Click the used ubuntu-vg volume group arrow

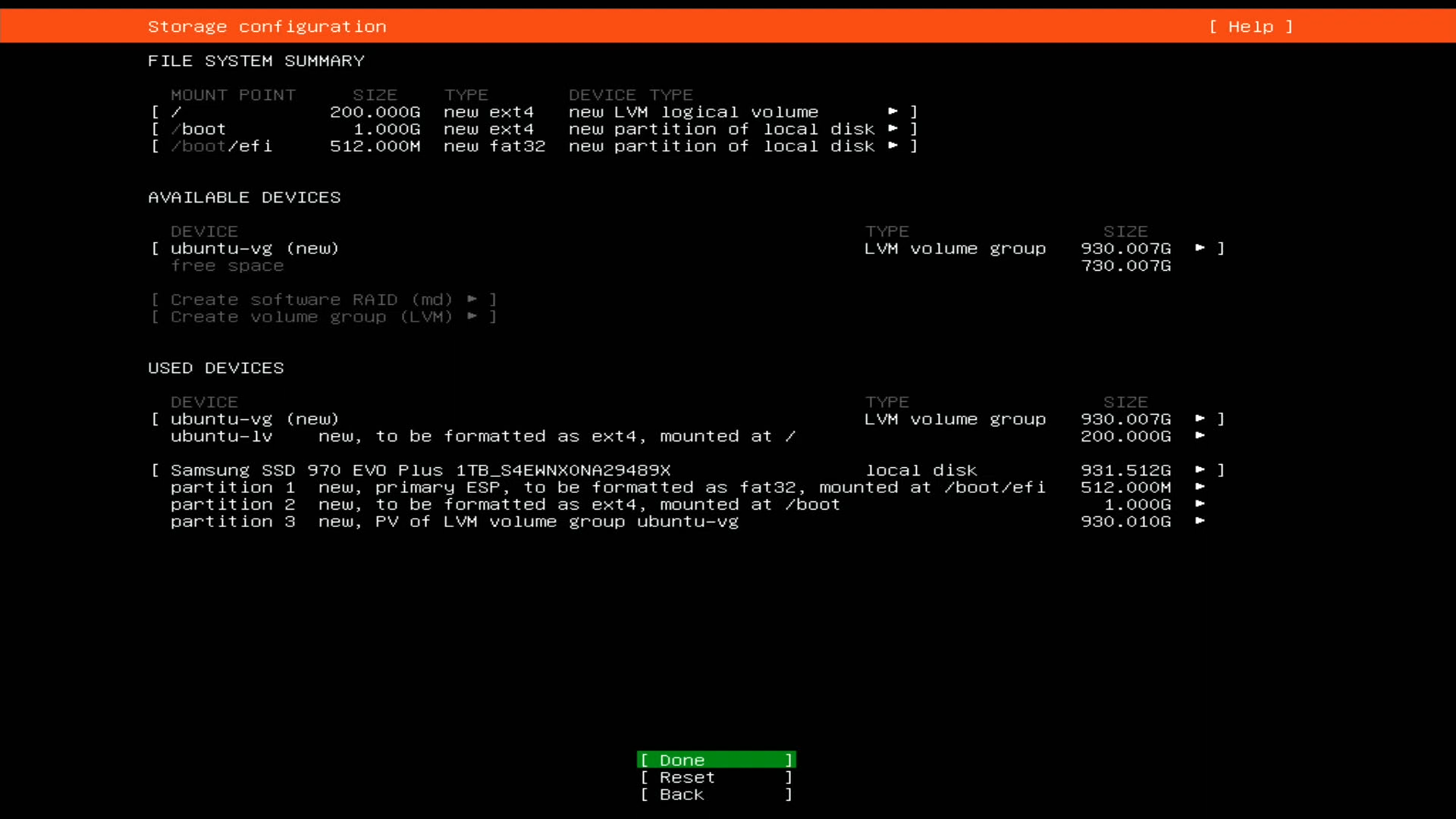[x=1200, y=419]
